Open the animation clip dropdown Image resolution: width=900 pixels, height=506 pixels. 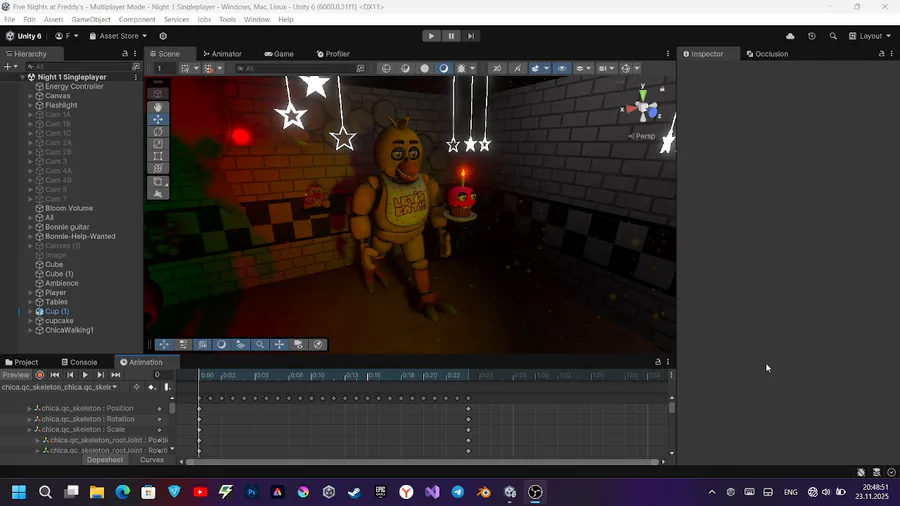59,387
